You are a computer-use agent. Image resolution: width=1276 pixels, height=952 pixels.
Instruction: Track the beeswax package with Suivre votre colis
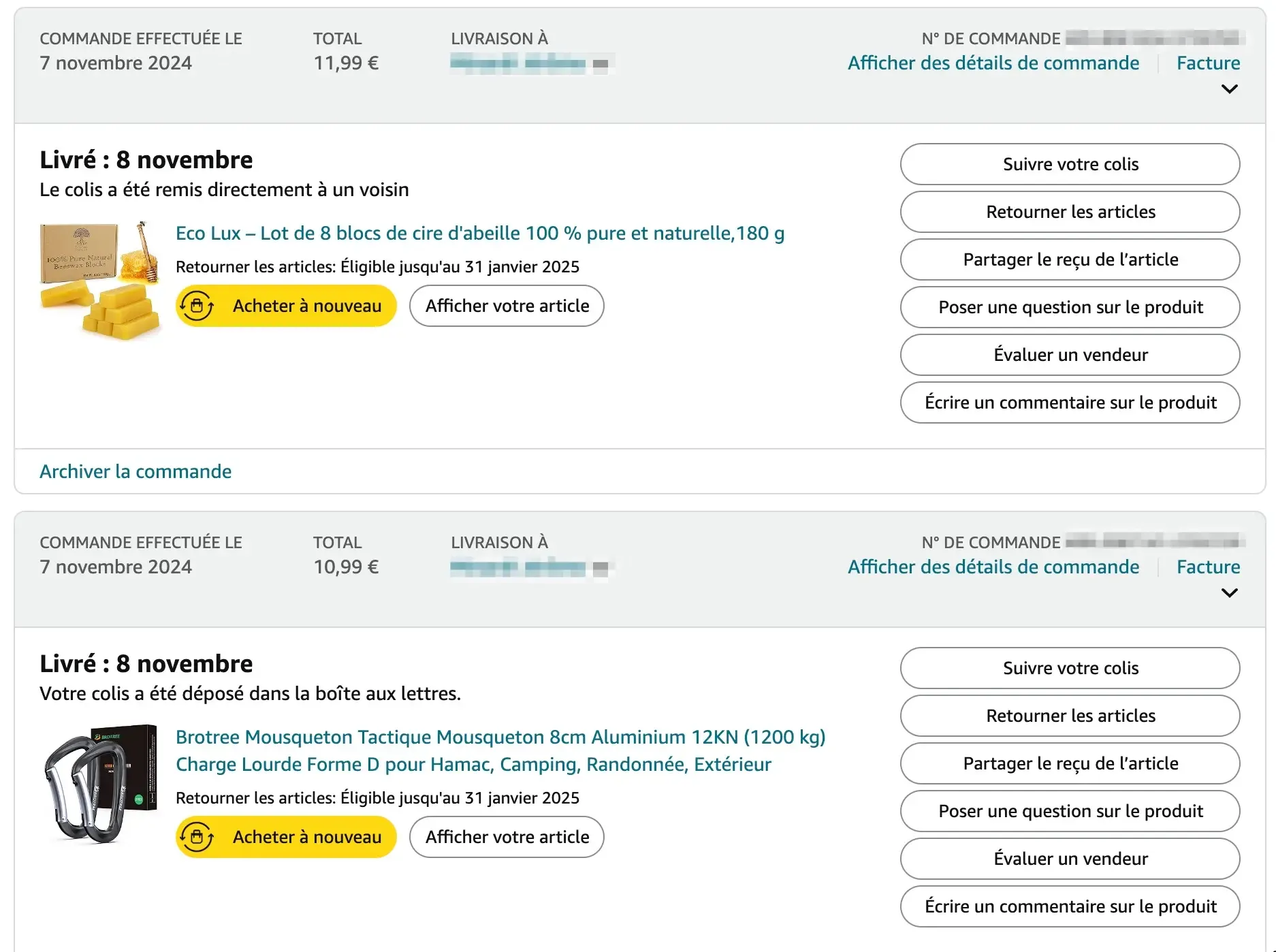pos(1070,164)
